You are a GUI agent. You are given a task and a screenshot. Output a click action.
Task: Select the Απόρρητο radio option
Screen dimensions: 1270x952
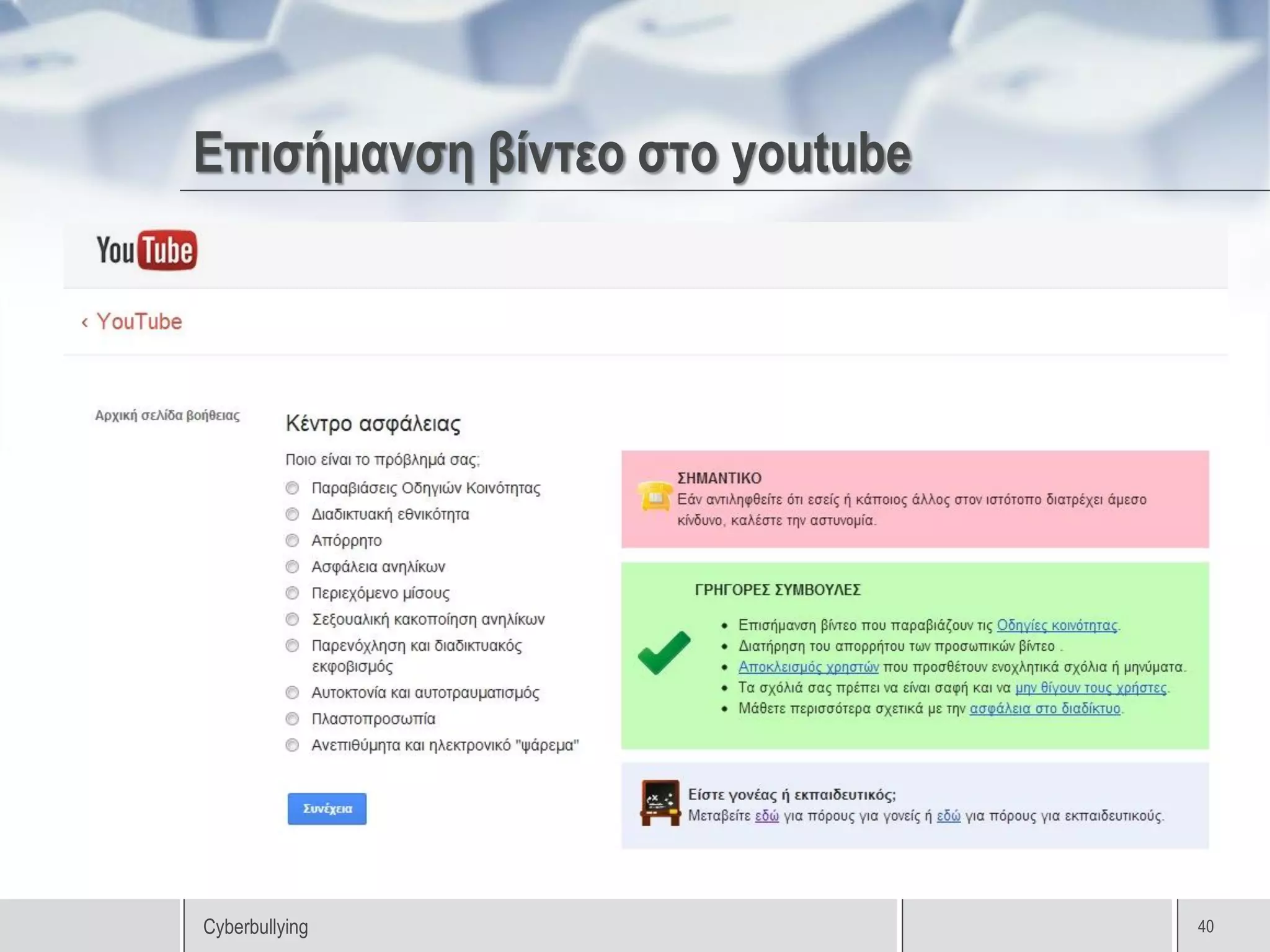coord(292,540)
